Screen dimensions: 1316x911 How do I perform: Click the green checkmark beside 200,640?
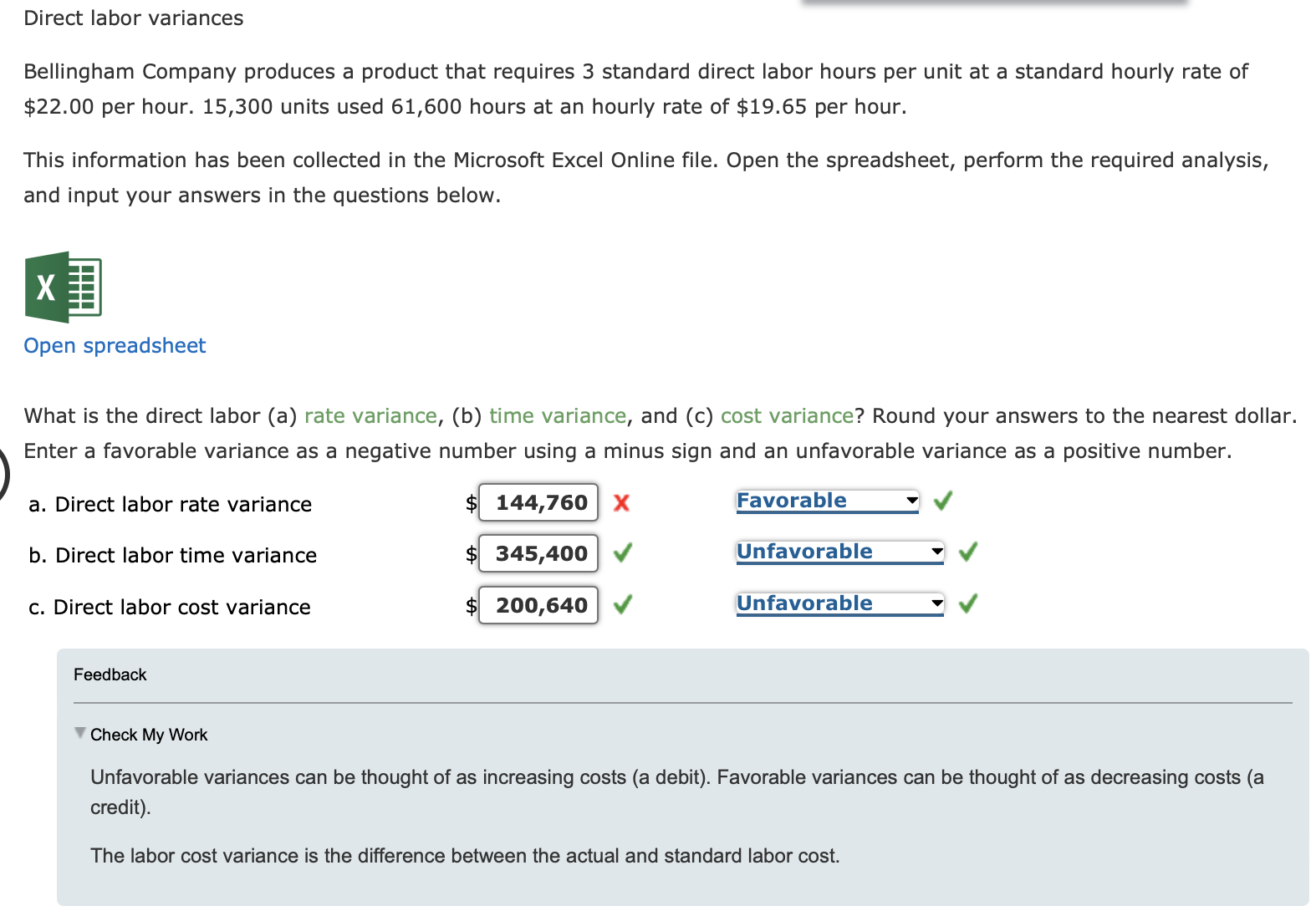click(x=623, y=604)
